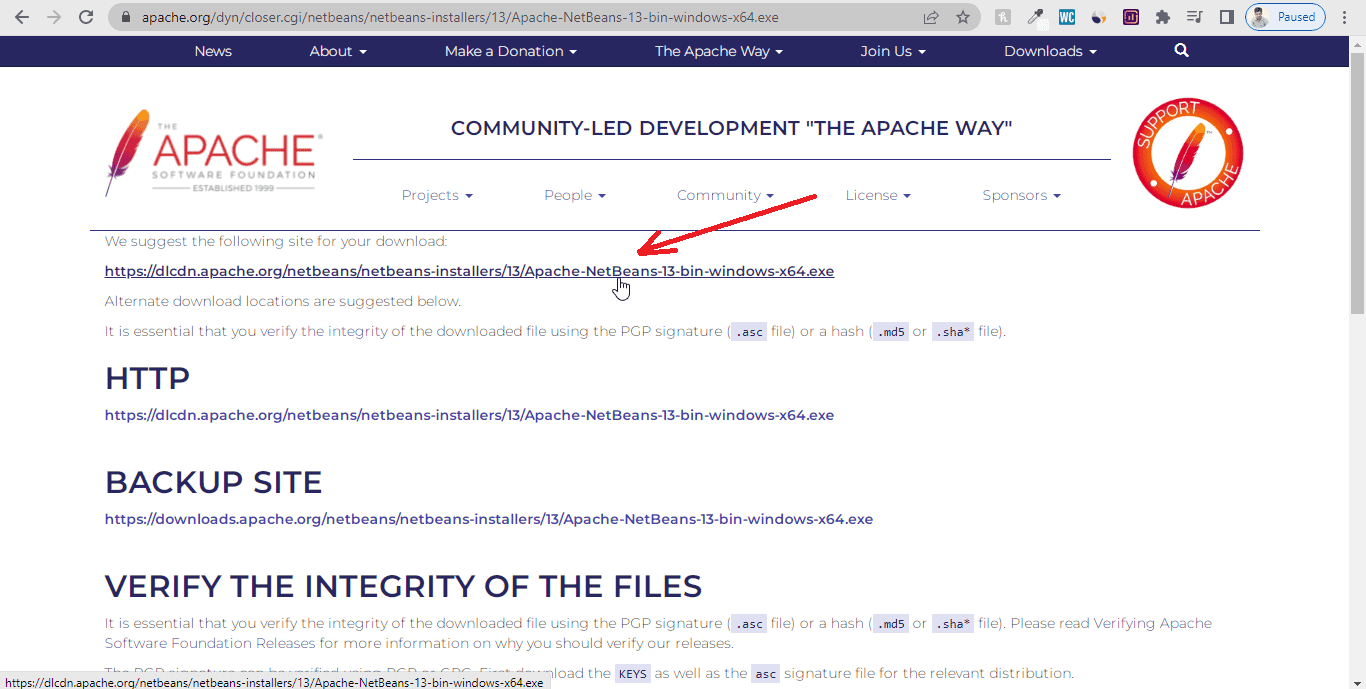The height and width of the screenshot is (689, 1366).
Task: Click 'VERIFY THE INTEGRITY OF THE FILES' heading
Action: (x=403, y=586)
